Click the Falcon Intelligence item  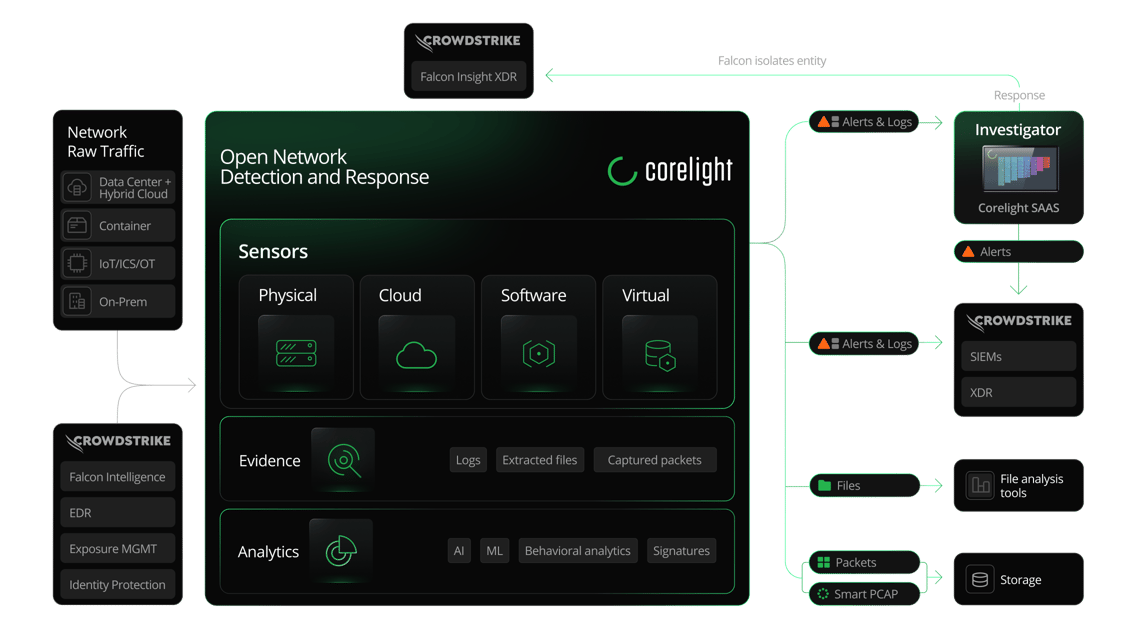pyautogui.click(x=117, y=477)
